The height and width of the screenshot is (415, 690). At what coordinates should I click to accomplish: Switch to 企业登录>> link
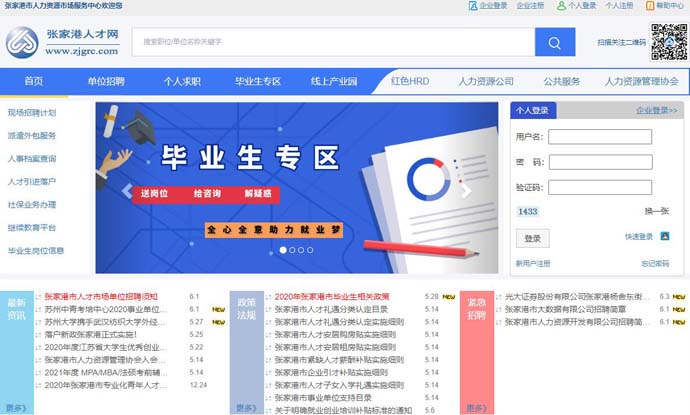[x=657, y=110]
